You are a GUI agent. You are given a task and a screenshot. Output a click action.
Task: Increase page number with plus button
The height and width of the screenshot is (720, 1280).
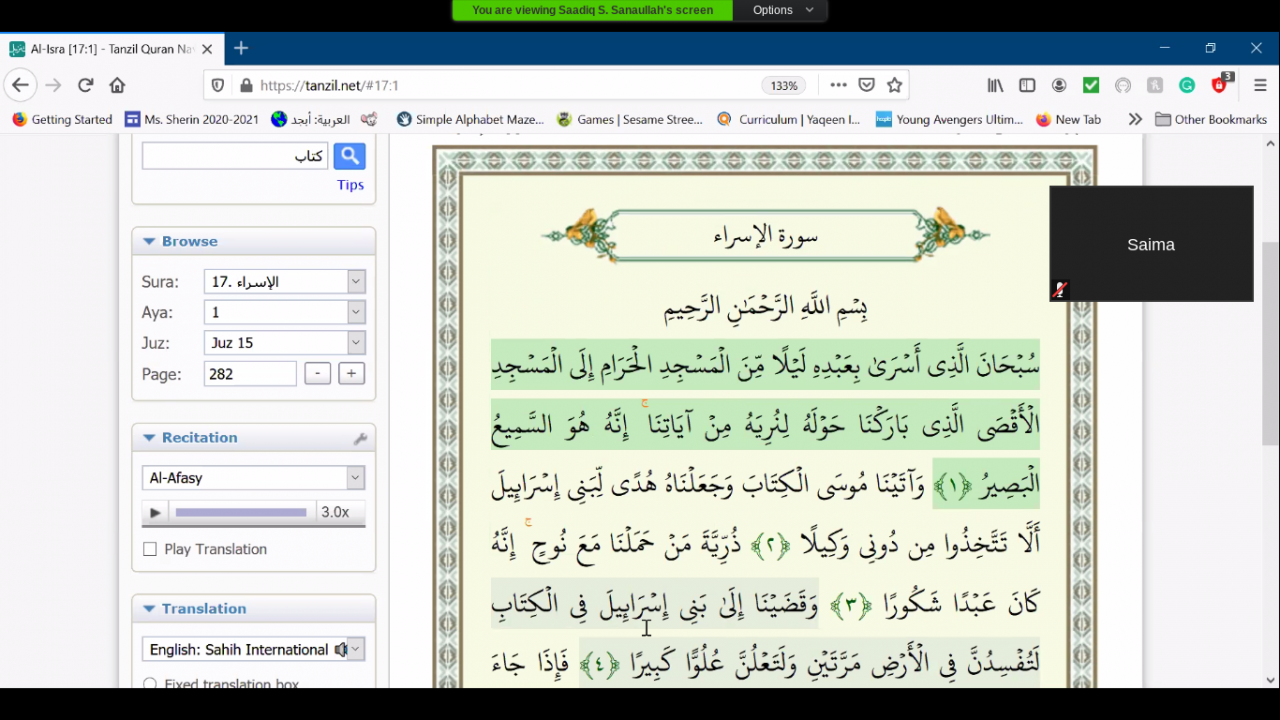(x=351, y=374)
